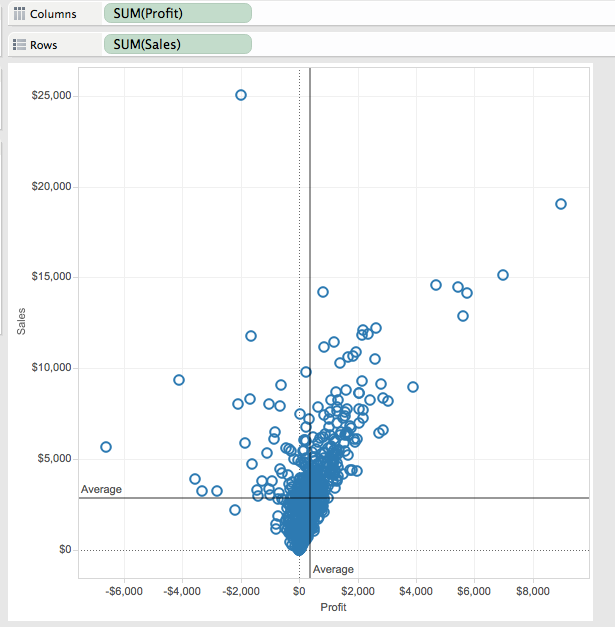The height and width of the screenshot is (627, 615).
Task: Select the SUM(Sales) pill on Rows
Action: (177, 44)
